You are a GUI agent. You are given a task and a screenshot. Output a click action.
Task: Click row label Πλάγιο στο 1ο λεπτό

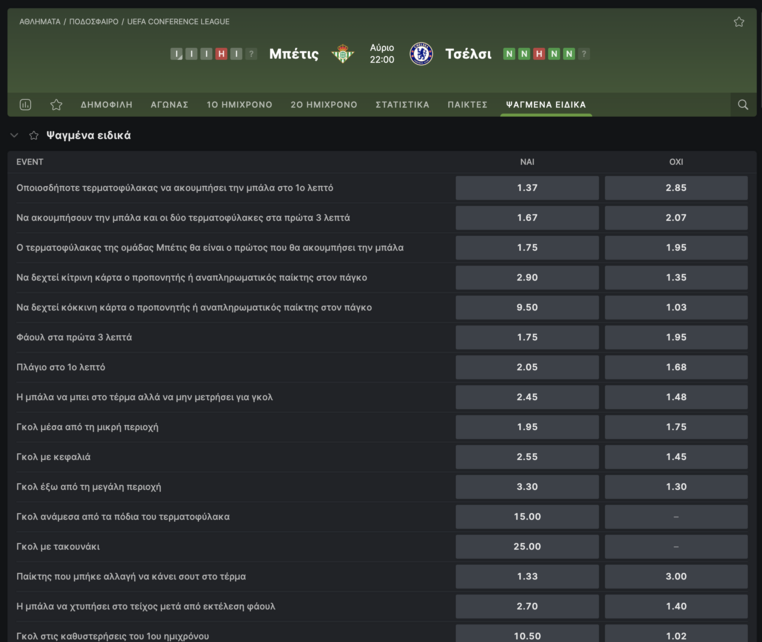pyautogui.click(x=61, y=367)
